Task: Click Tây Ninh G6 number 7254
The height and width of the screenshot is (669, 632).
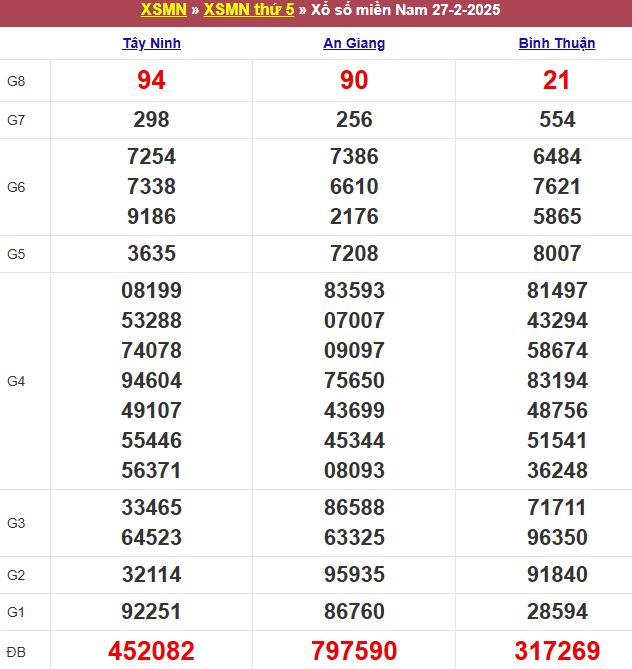Action: (x=151, y=157)
